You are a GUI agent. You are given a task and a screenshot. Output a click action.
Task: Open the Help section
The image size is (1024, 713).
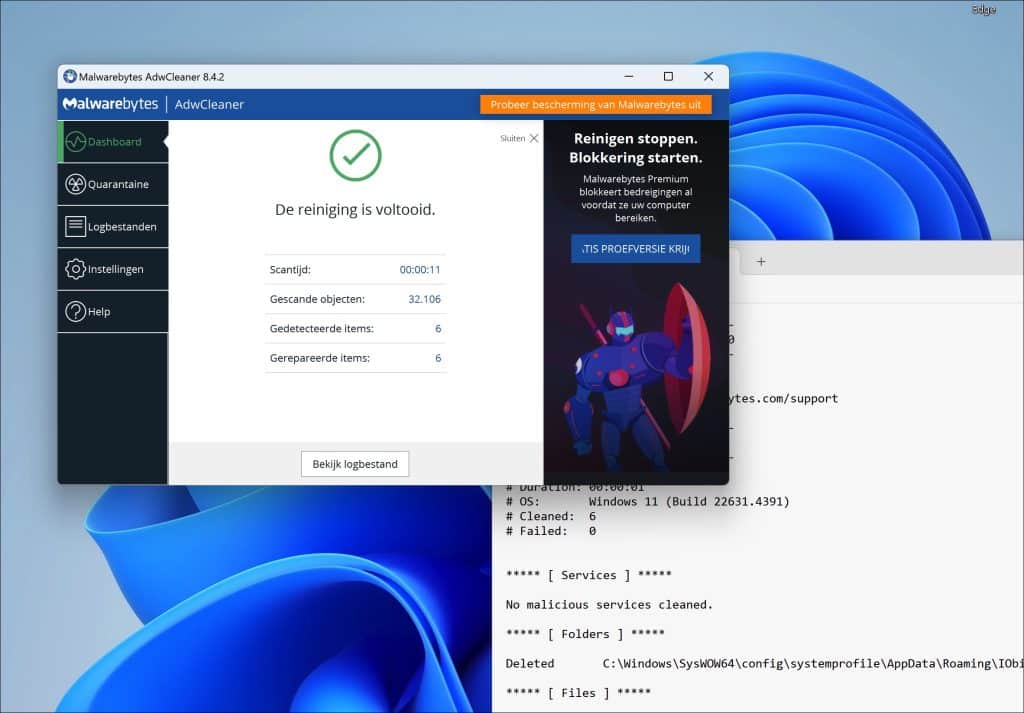(113, 311)
